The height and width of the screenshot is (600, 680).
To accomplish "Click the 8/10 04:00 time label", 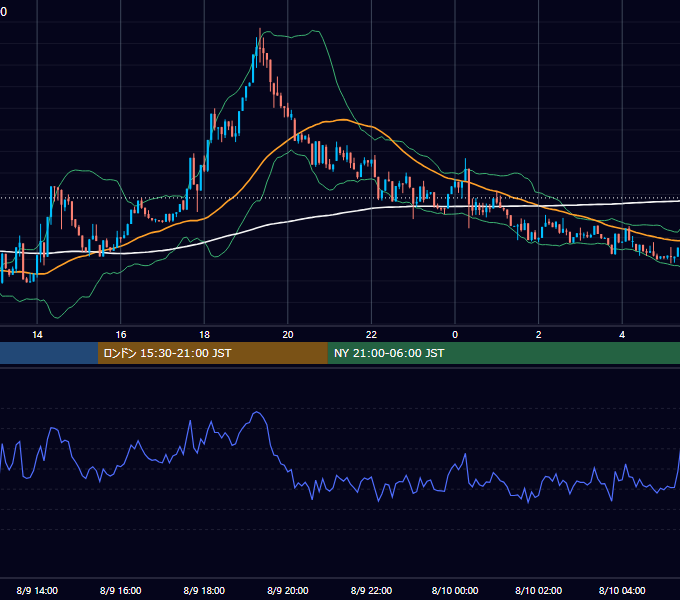I will 622,590.
